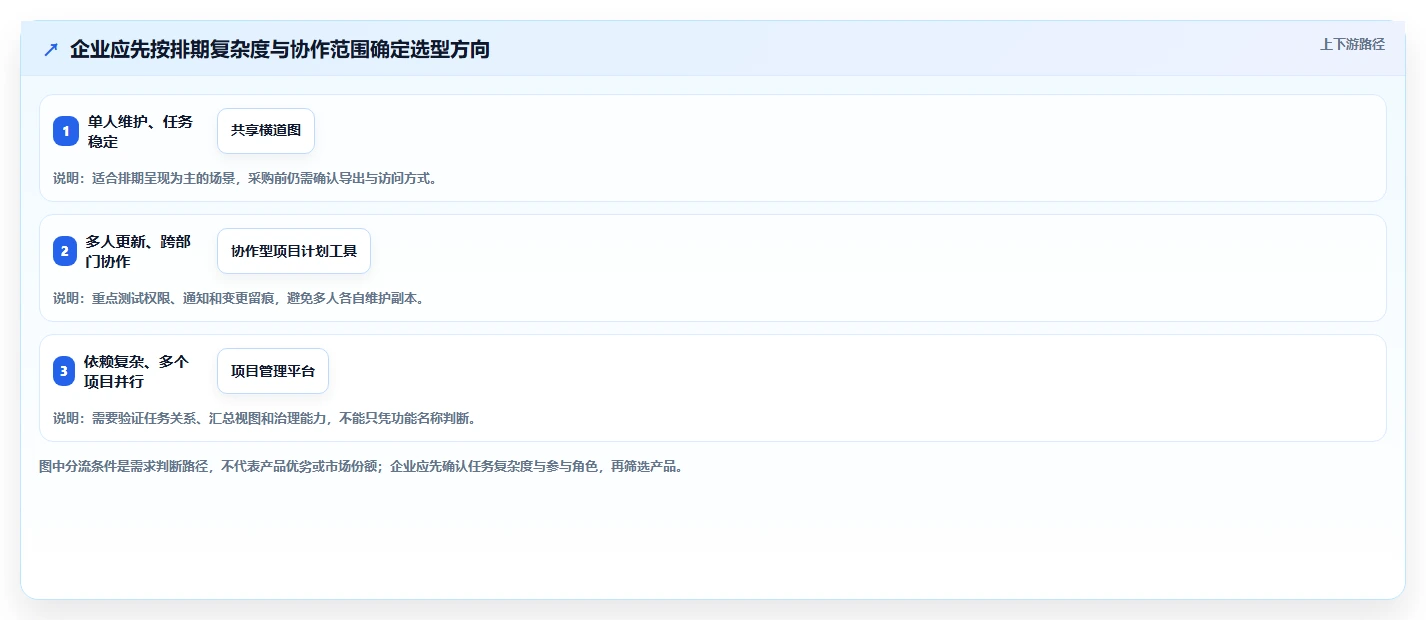Click the 上下游路径 label

click(1352, 44)
